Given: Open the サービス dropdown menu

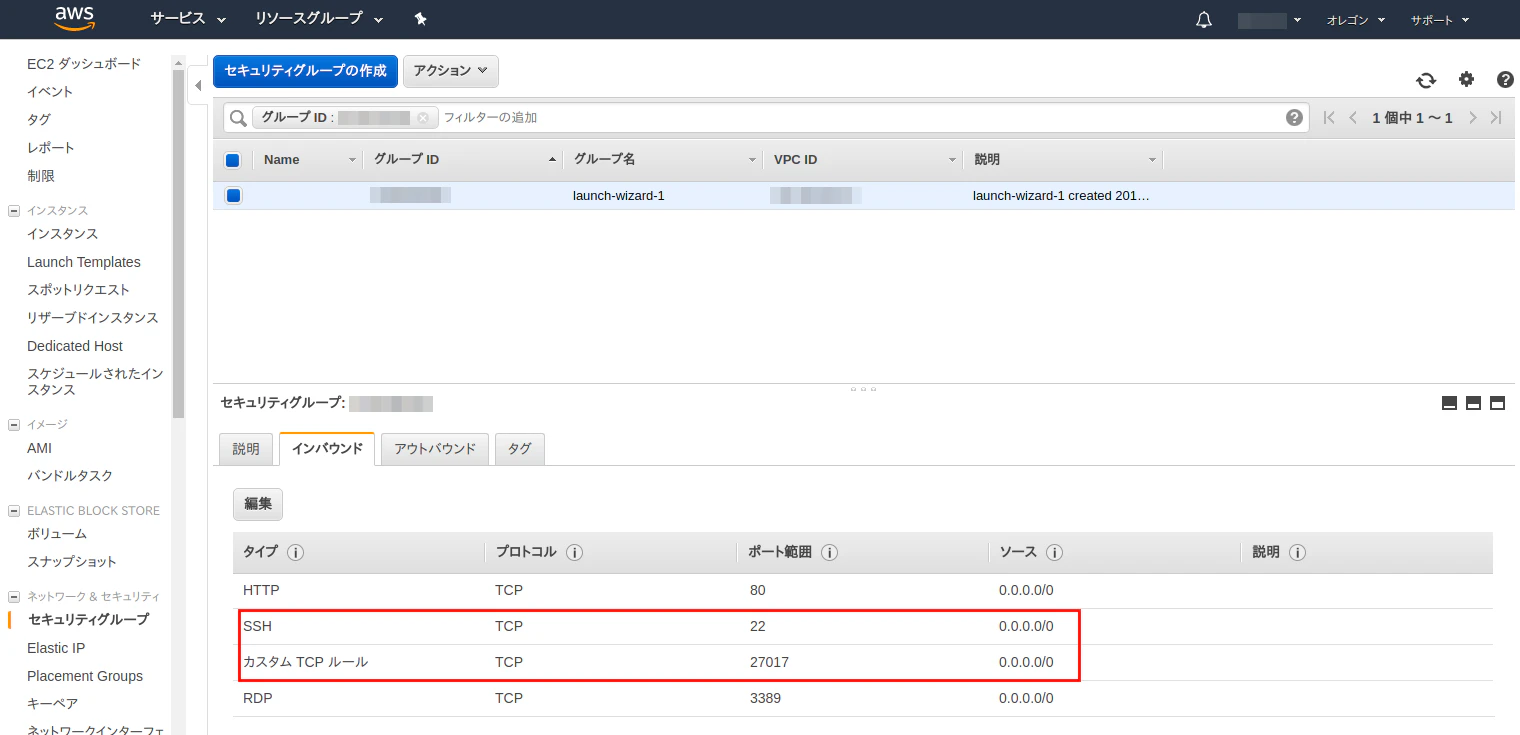Looking at the screenshot, I should click(188, 19).
